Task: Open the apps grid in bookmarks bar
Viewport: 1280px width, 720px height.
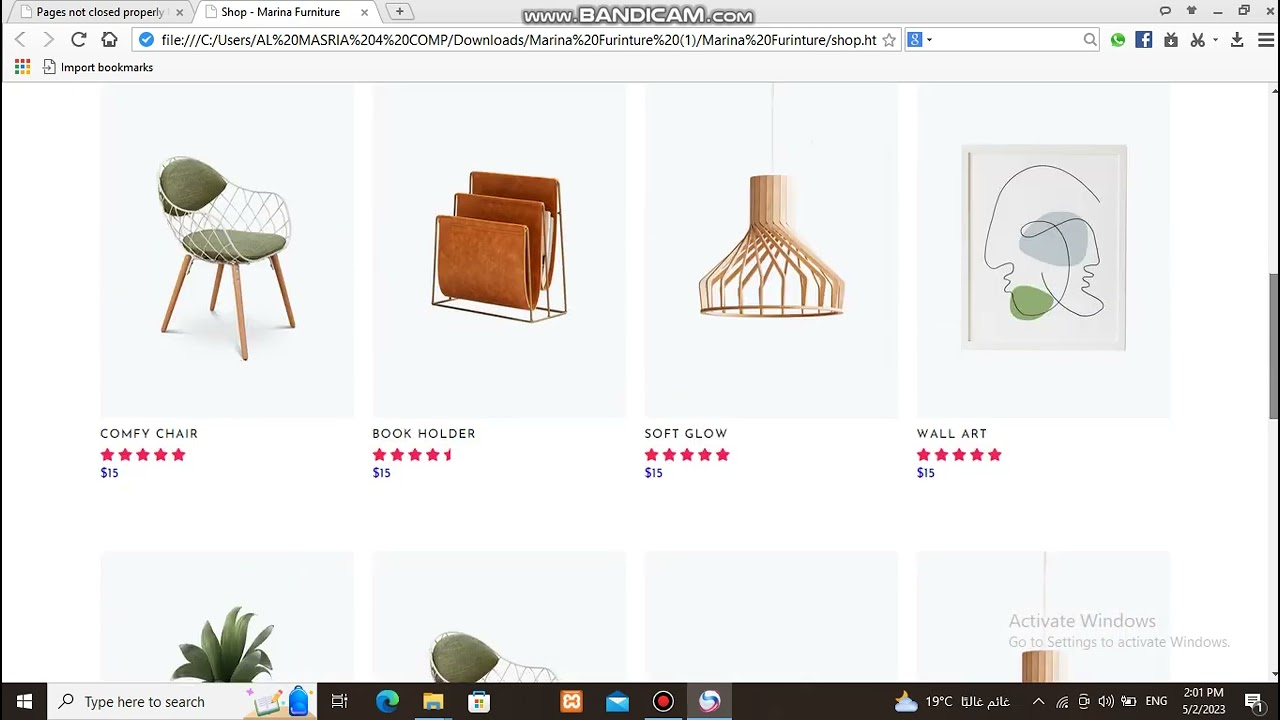Action: coord(22,67)
